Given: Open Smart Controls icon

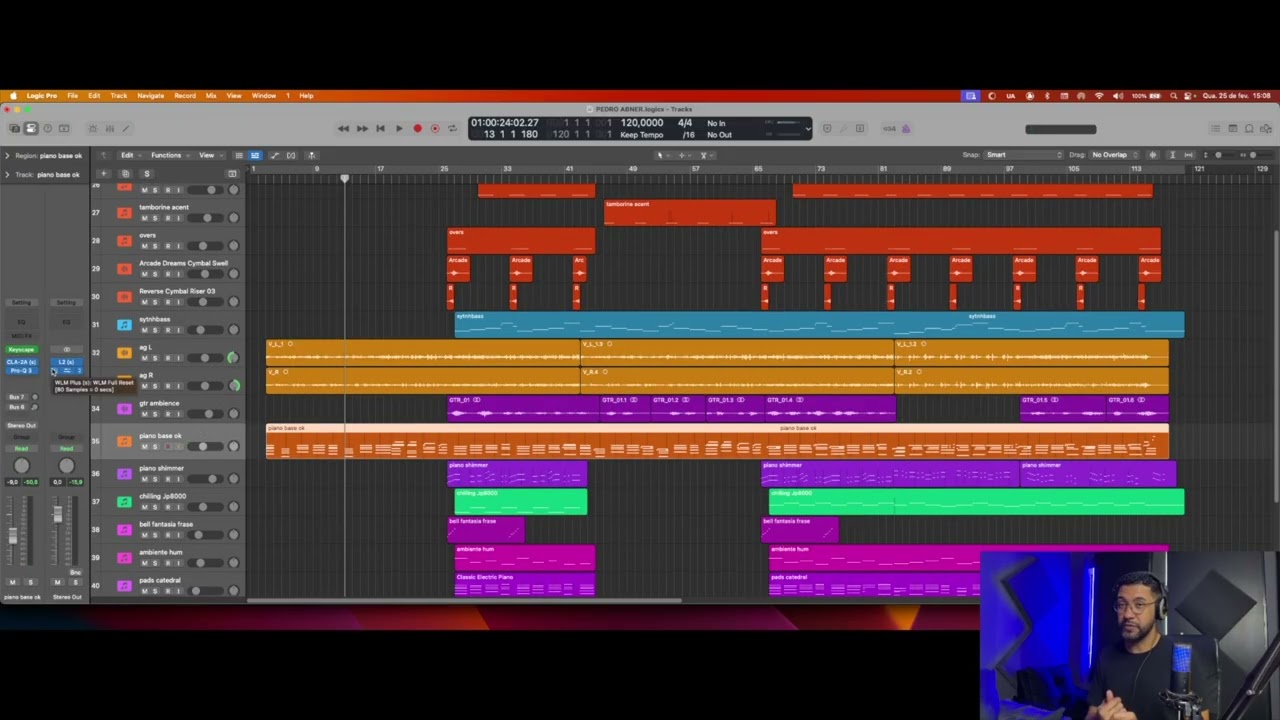Looking at the screenshot, I should (x=93, y=128).
